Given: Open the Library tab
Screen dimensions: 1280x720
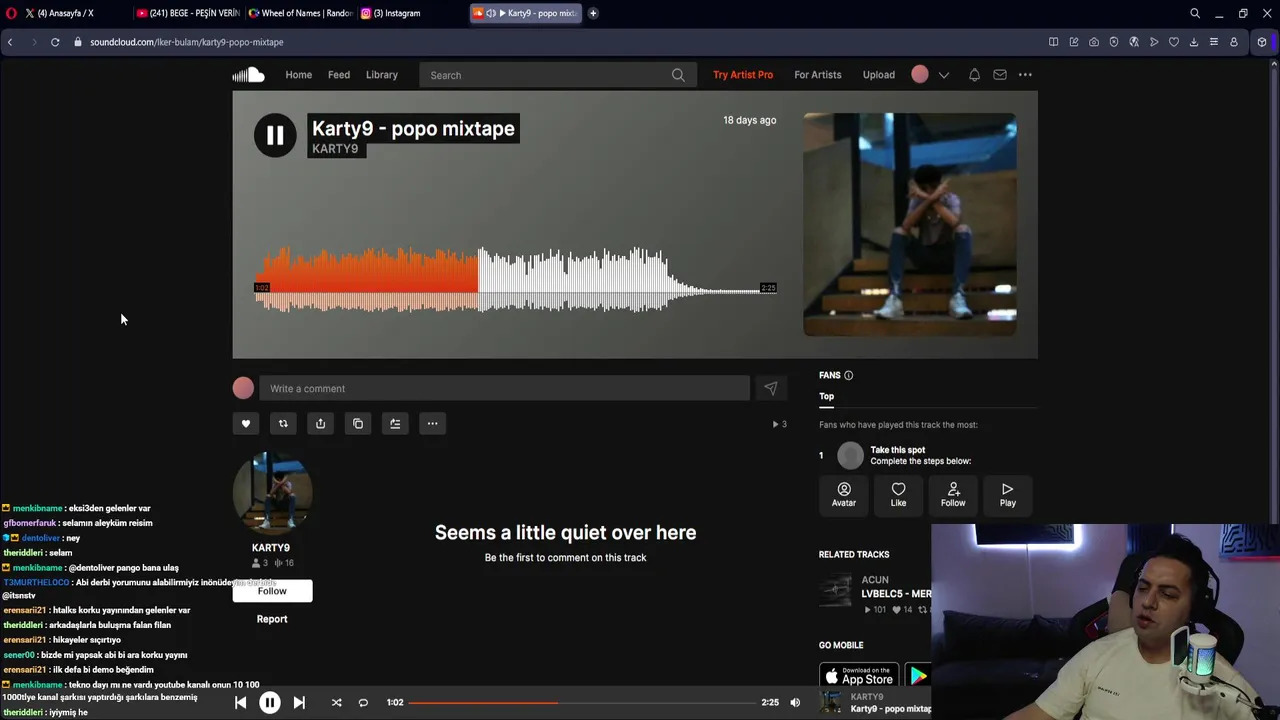Looking at the screenshot, I should coord(382,75).
